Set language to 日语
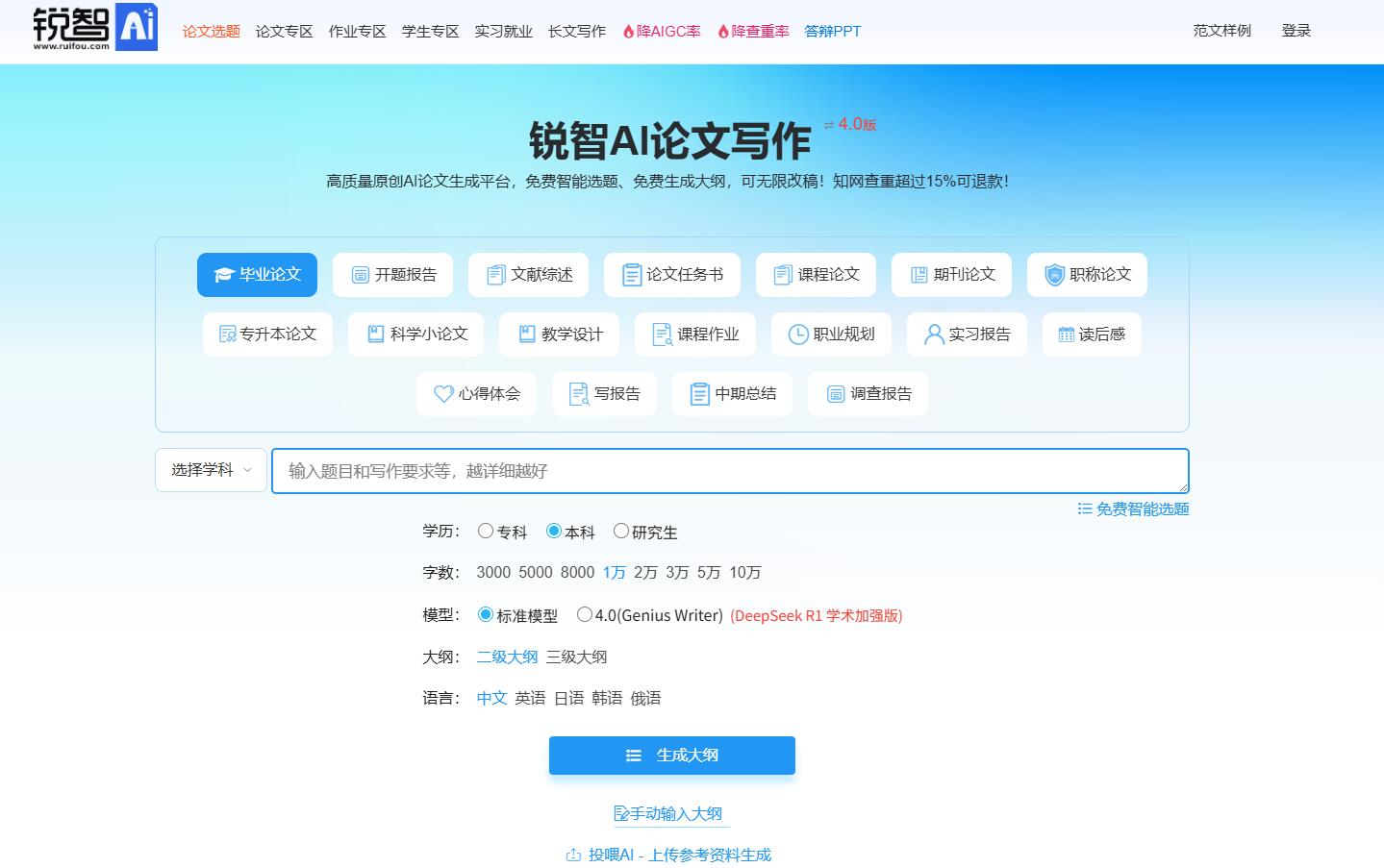 pos(568,698)
